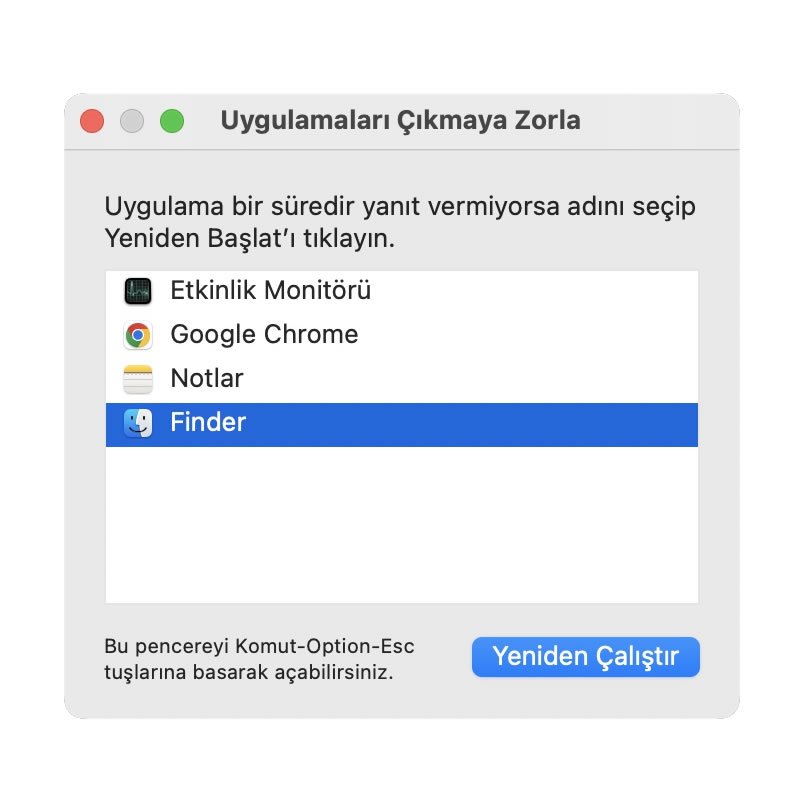Screen dimensions: 800x800
Task: Click the Google Chrome logo icon
Action: (x=138, y=335)
